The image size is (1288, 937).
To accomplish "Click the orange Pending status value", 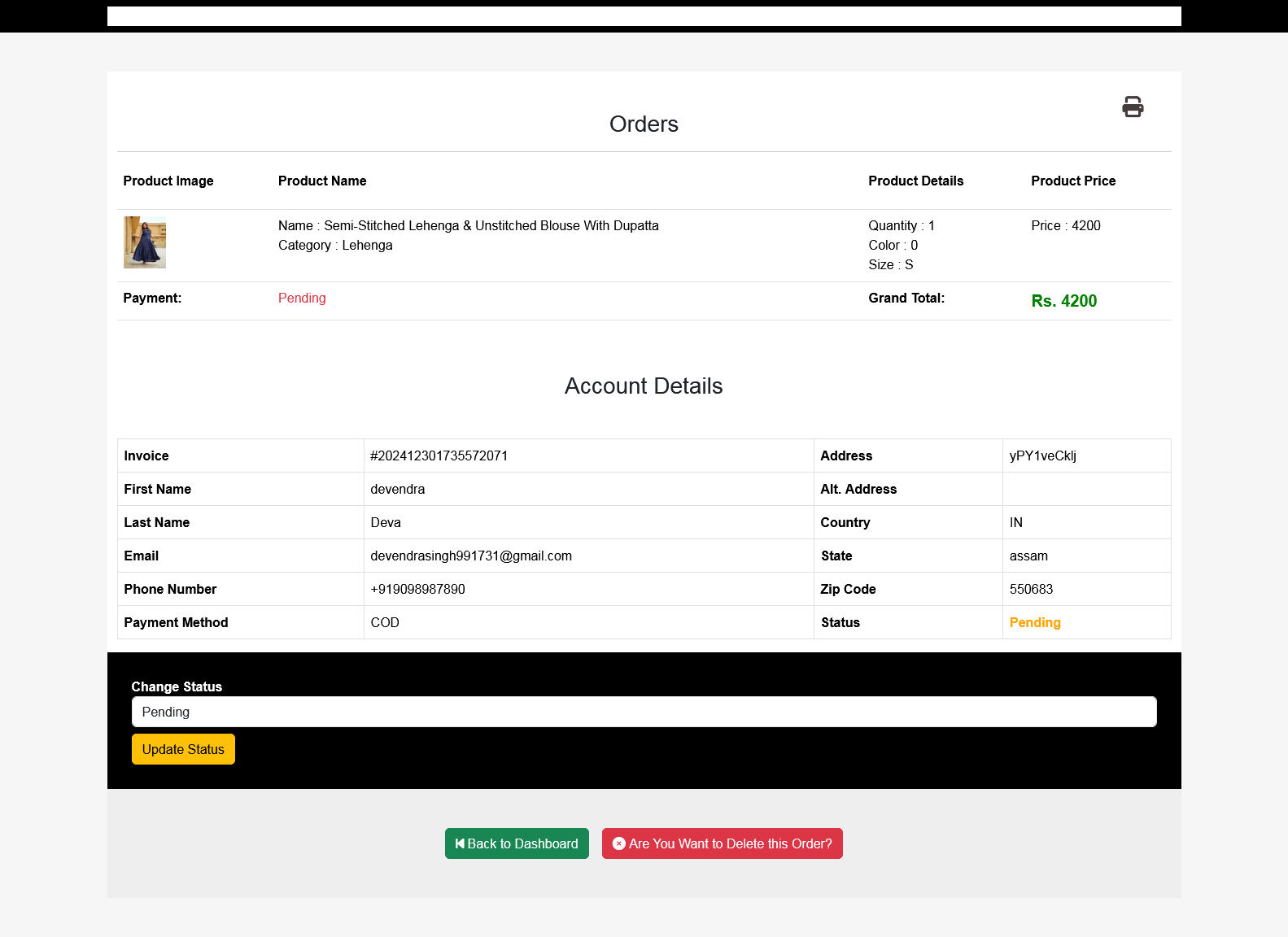I will [1034, 622].
